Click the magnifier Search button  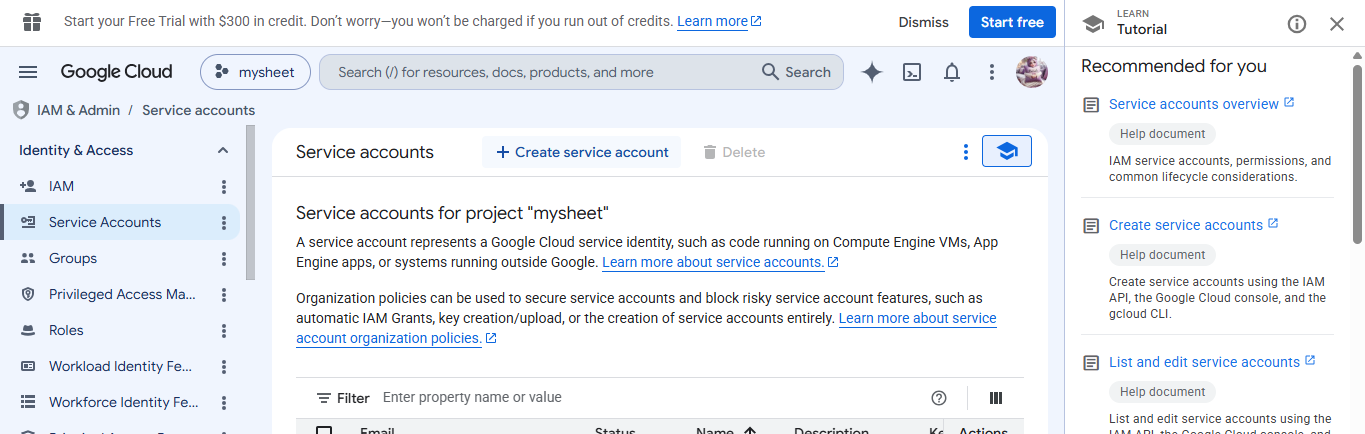(796, 72)
